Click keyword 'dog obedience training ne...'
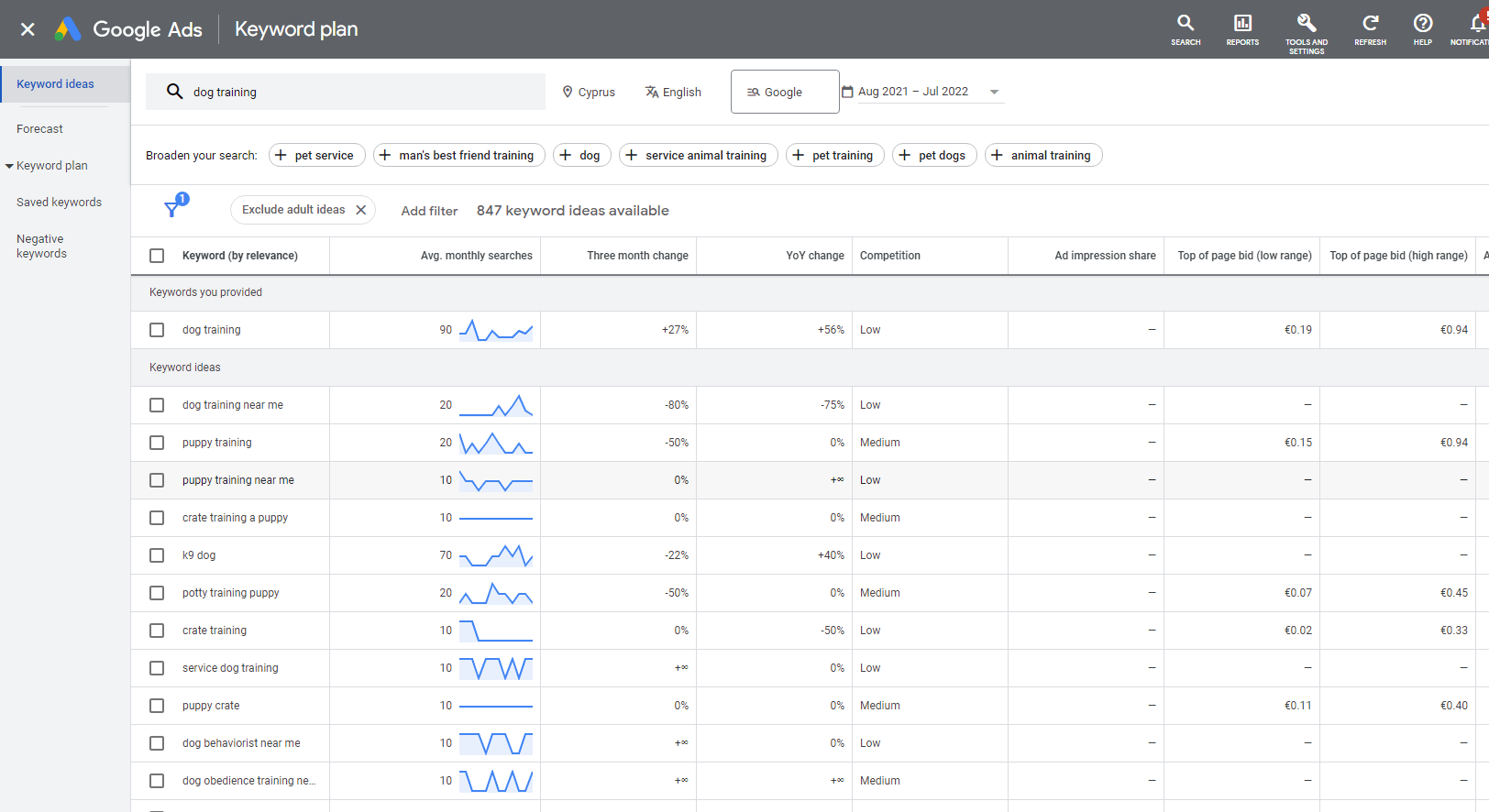The image size is (1489, 812). click(x=248, y=781)
